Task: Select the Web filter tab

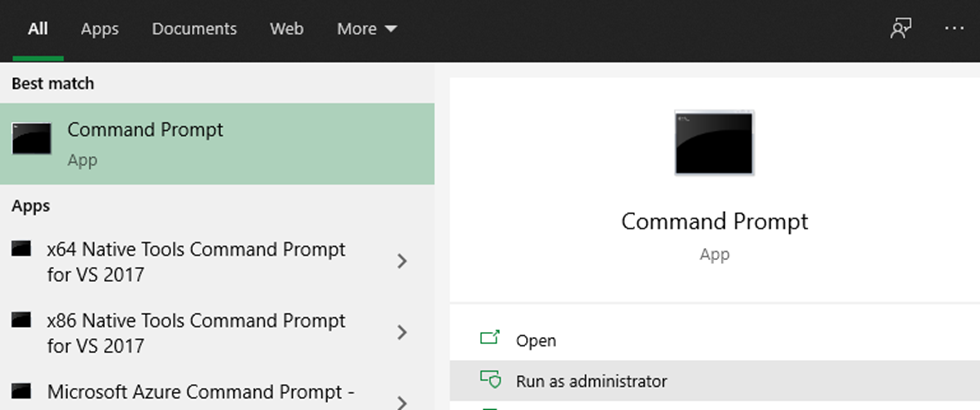Action: [287, 29]
